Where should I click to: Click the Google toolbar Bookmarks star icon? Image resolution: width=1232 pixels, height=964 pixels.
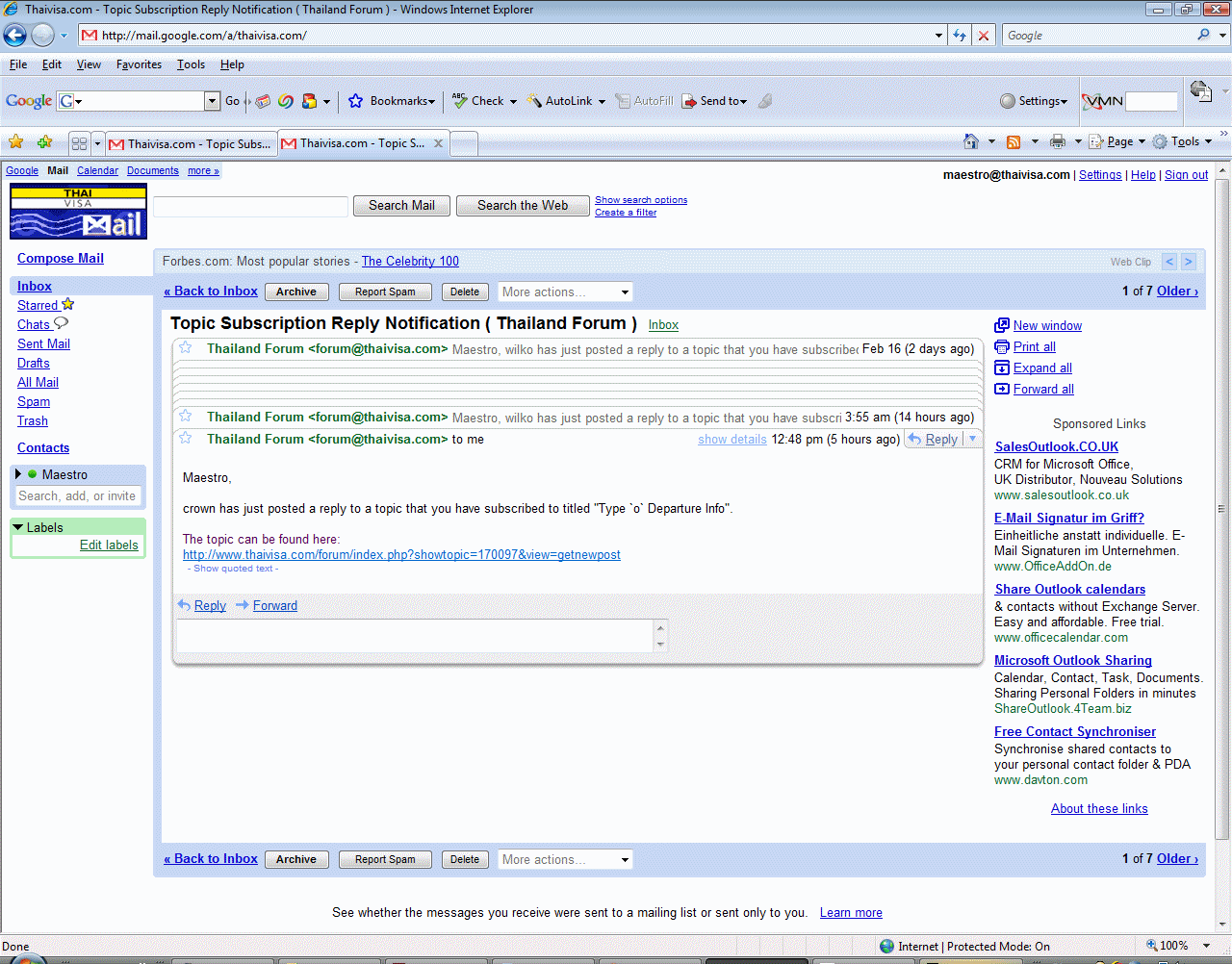click(x=355, y=101)
